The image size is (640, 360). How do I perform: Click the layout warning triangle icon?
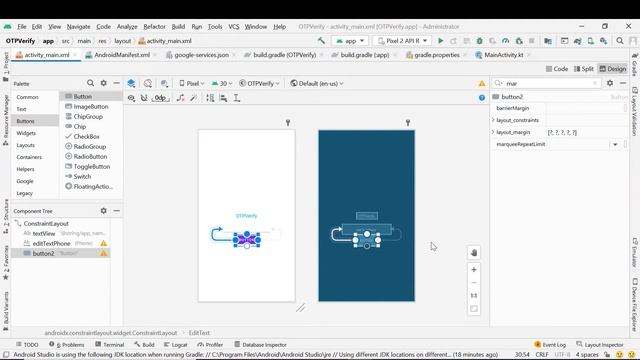click(482, 83)
